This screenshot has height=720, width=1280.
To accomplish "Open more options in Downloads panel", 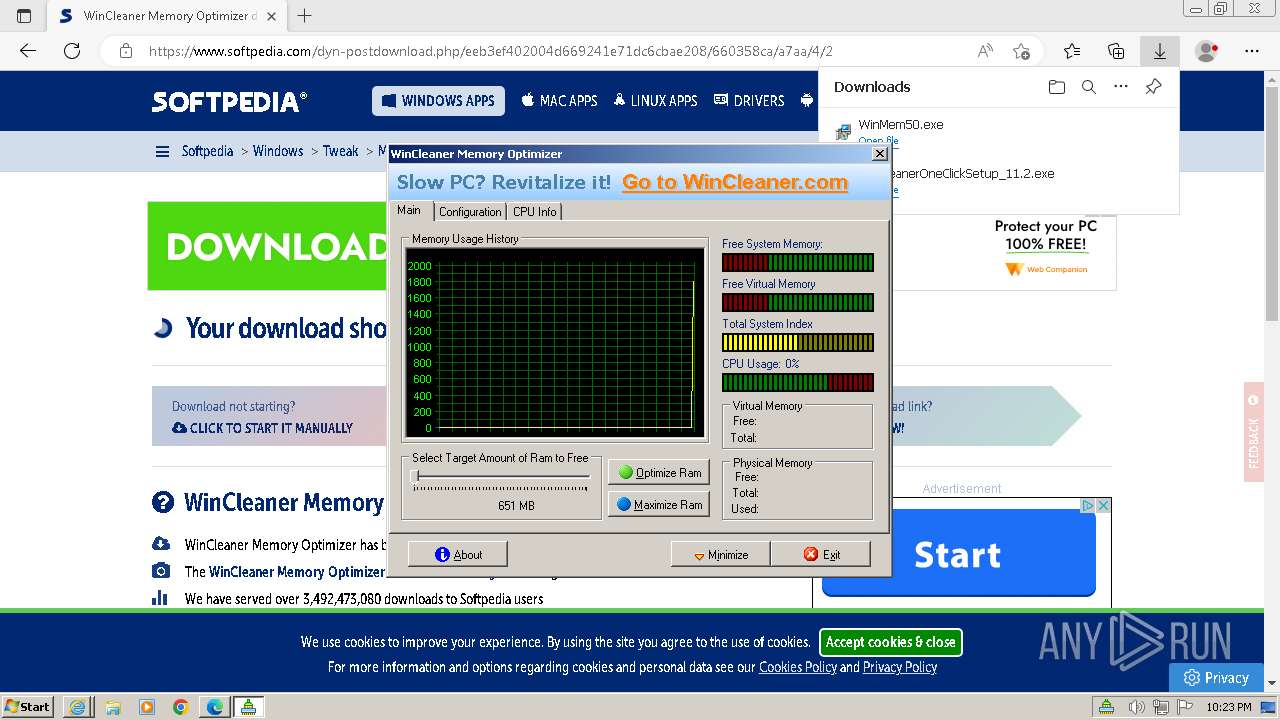I will point(1121,87).
